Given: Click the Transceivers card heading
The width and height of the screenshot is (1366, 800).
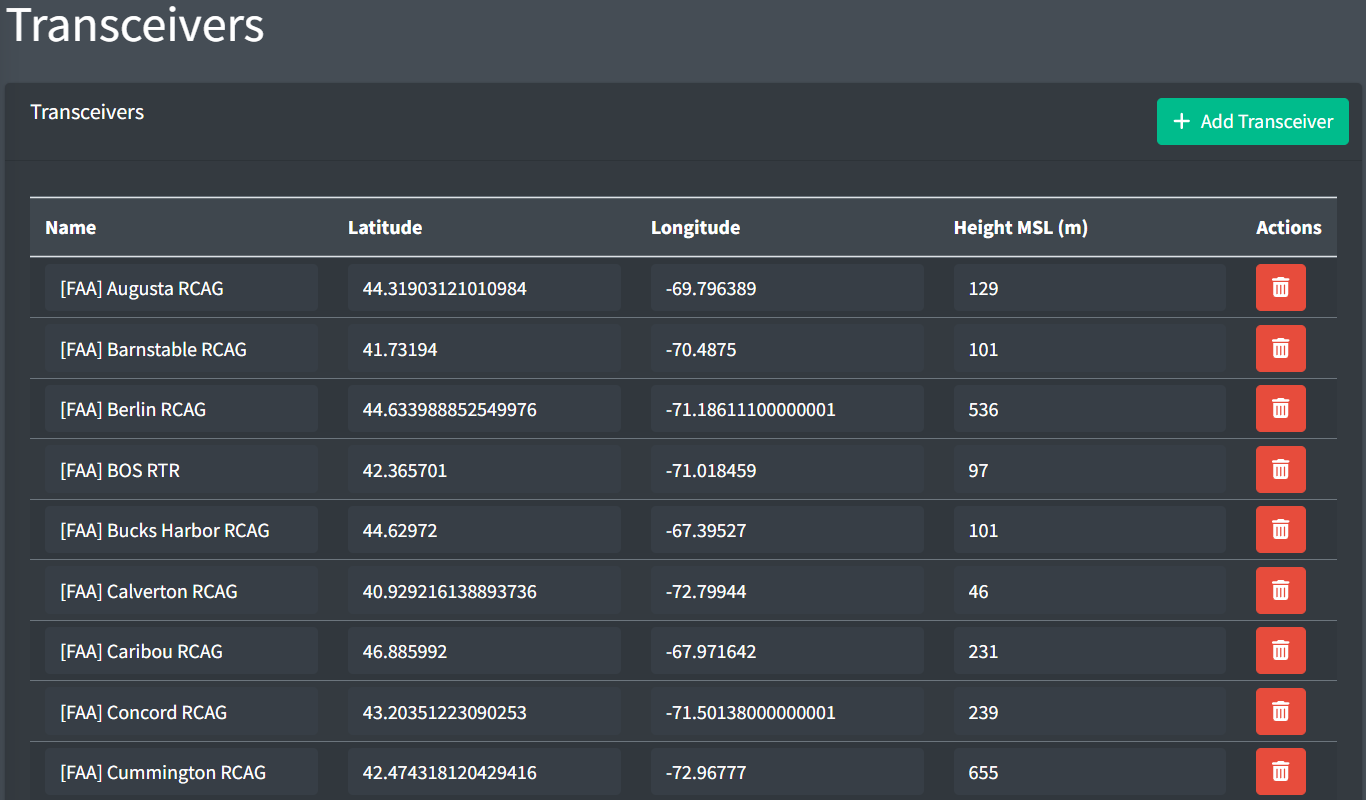Looking at the screenshot, I should pyautogui.click(x=87, y=112).
